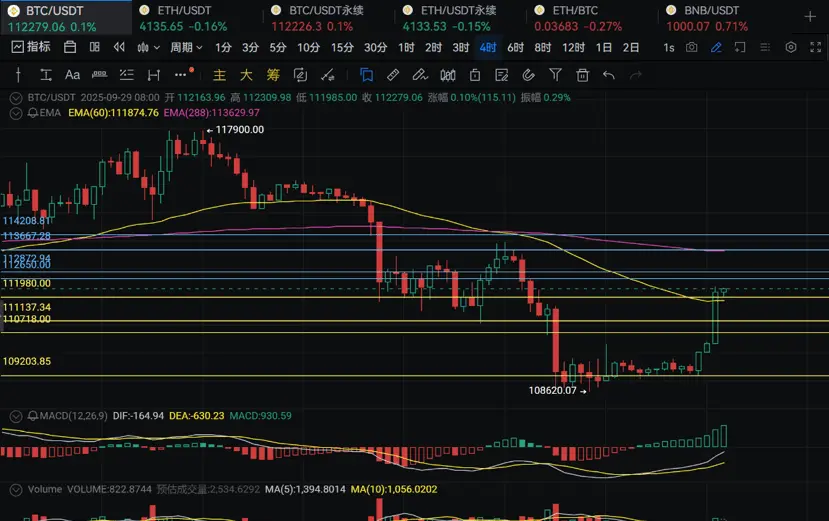This screenshot has height=521, width=829.
Task: Click the trend line swap icon
Action: click(x=327, y=75)
